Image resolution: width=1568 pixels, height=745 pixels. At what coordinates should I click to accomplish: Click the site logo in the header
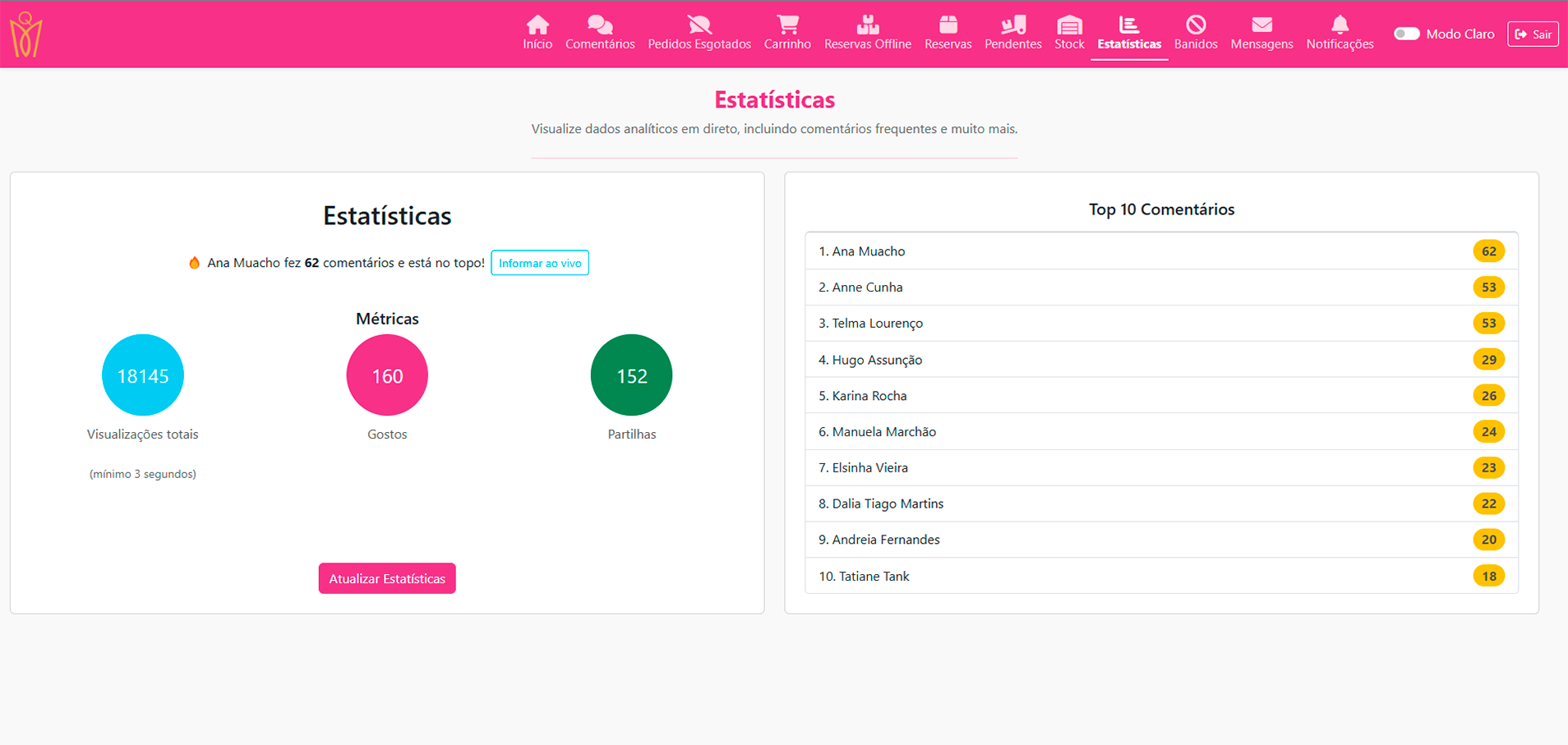coord(25,34)
